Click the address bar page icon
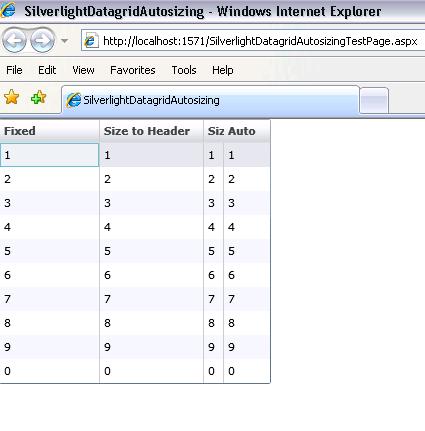Screen dimensions: 425x431 (90, 41)
